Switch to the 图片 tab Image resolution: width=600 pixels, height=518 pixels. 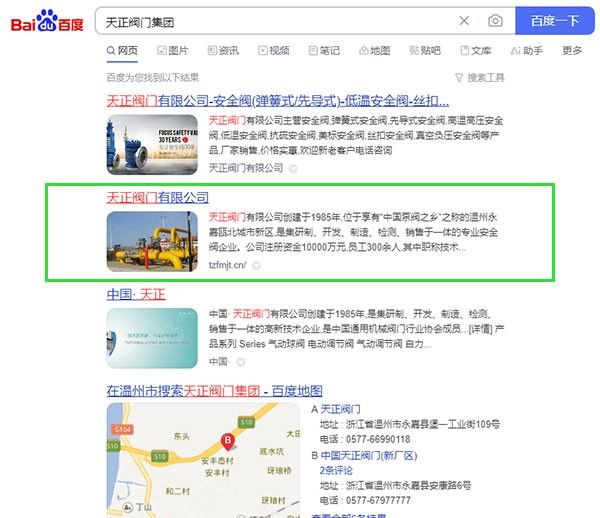[x=173, y=50]
